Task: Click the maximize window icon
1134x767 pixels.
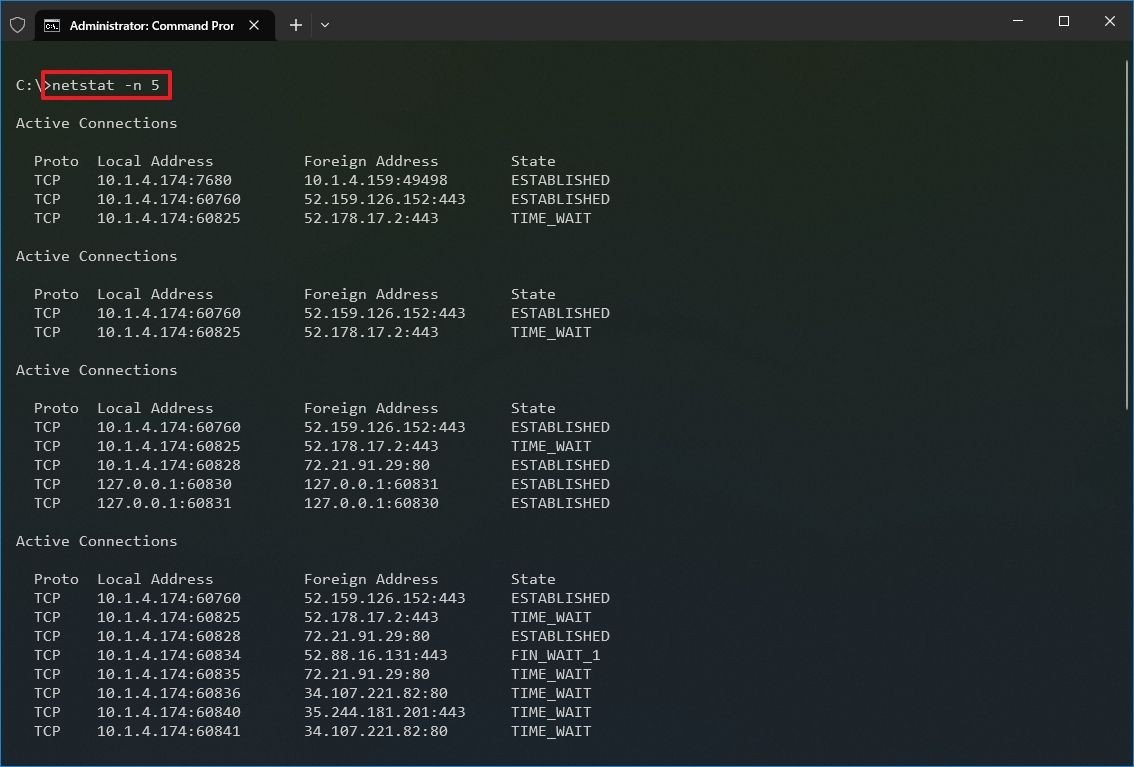Action: 1064,21
